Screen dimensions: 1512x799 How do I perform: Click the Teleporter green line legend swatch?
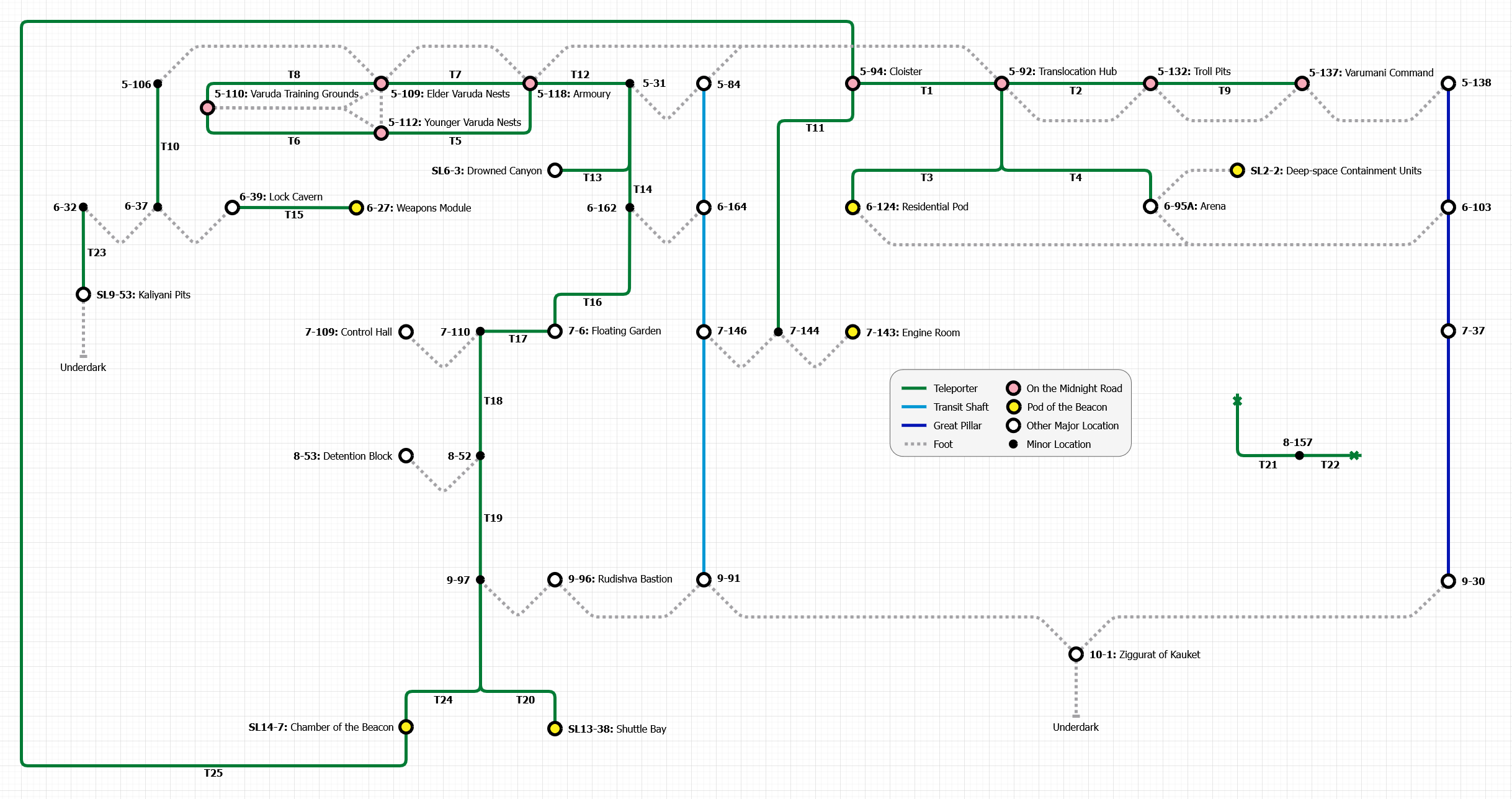point(913,388)
